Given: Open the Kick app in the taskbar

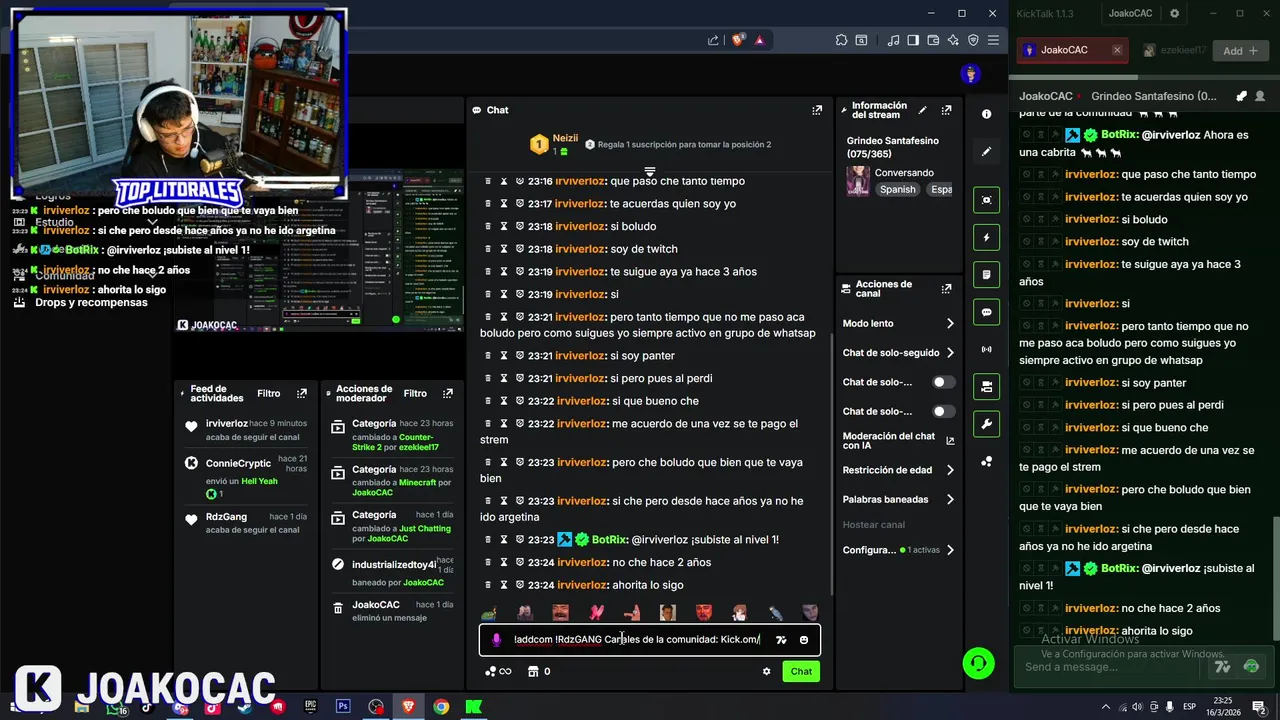Looking at the screenshot, I should pyautogui.click(x=474, y=707).
